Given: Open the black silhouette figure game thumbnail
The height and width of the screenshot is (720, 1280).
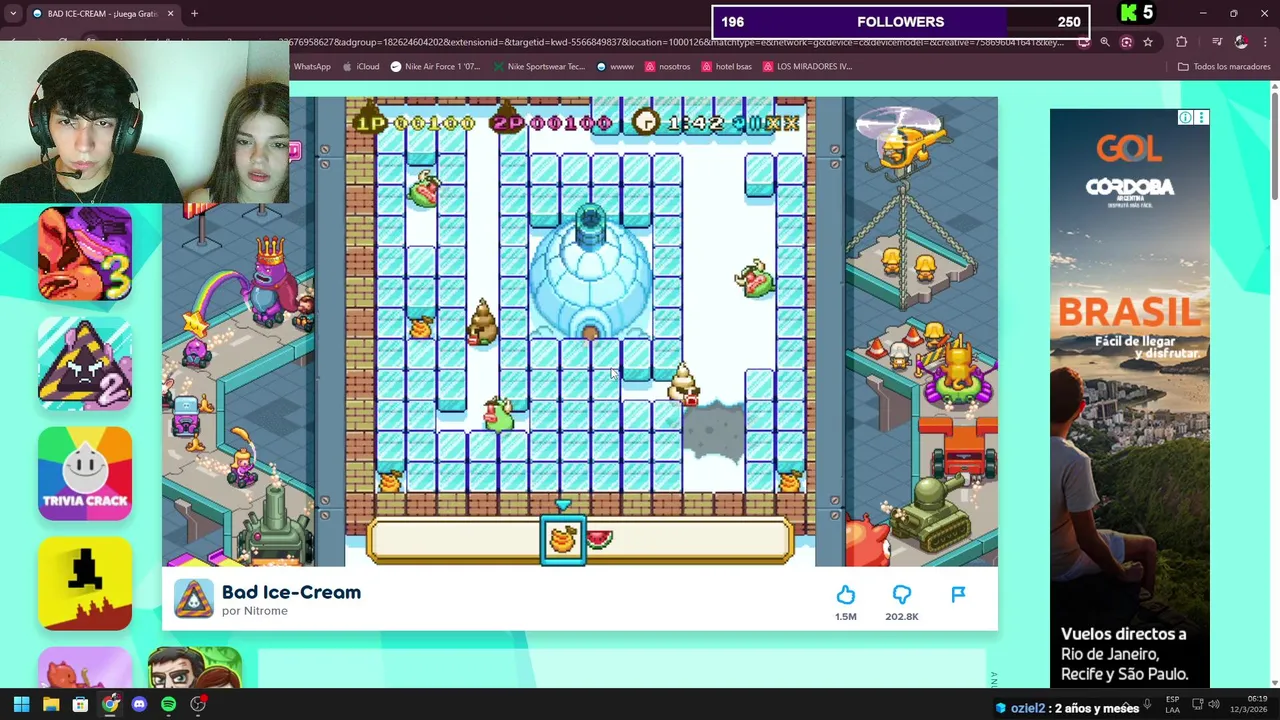Looking at the screenshot, I should point(85,583).
